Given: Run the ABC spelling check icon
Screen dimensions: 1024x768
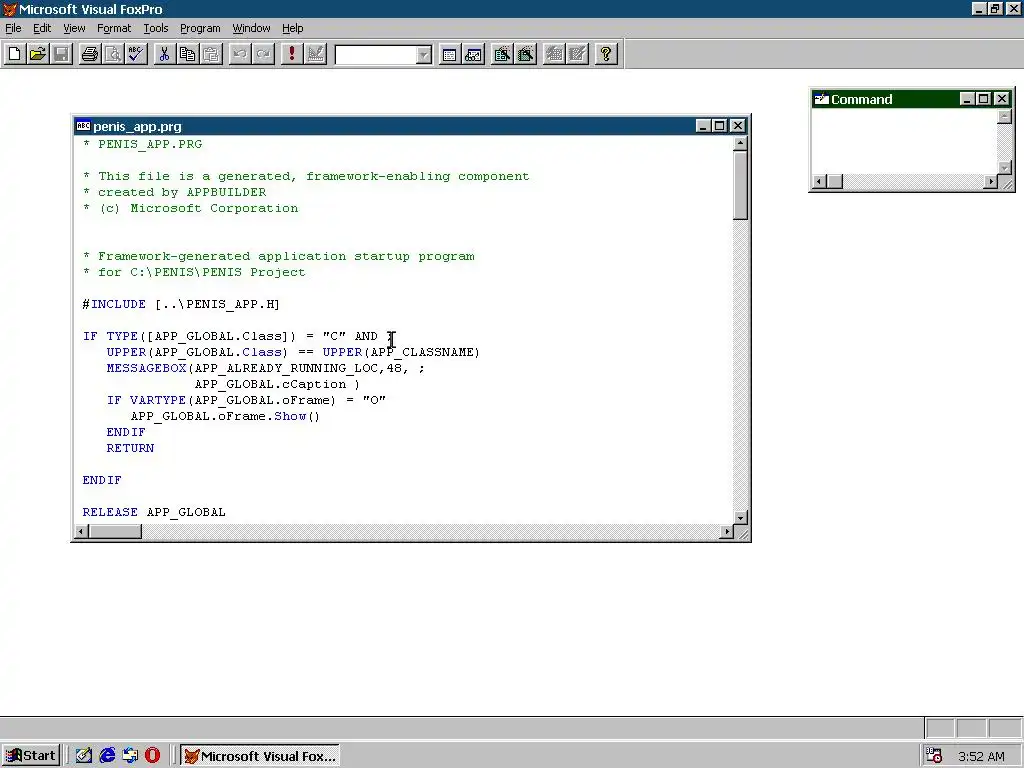Looking at the screenshot, I should tap(136, 54).
